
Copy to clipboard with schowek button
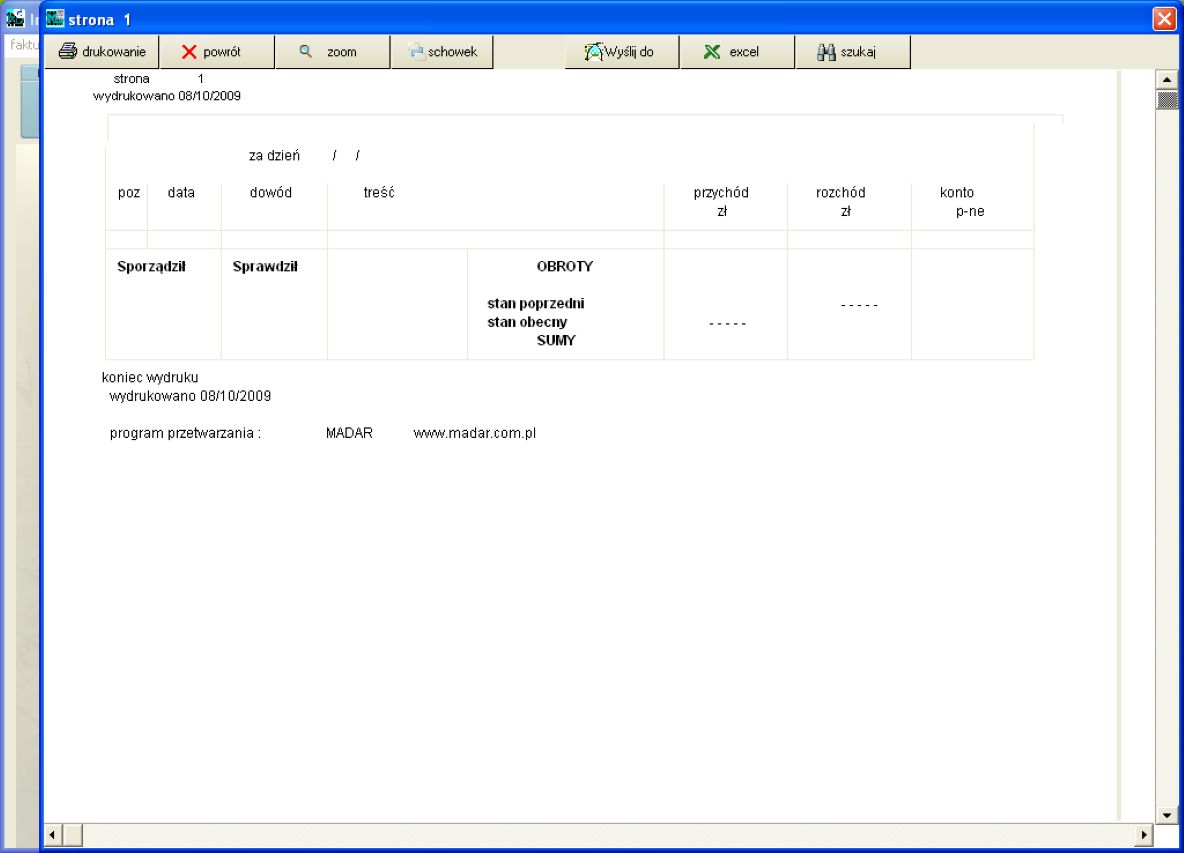(x=442, y=51)
